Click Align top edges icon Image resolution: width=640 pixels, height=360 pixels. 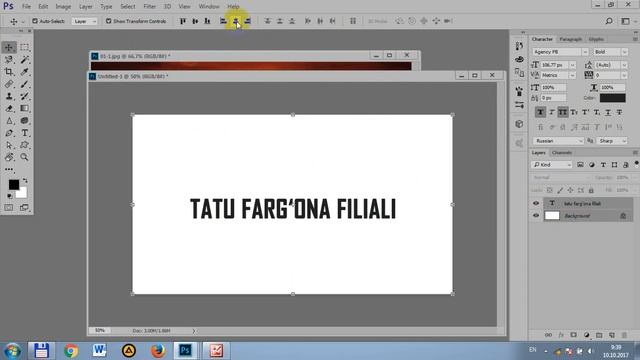point(183,21)
